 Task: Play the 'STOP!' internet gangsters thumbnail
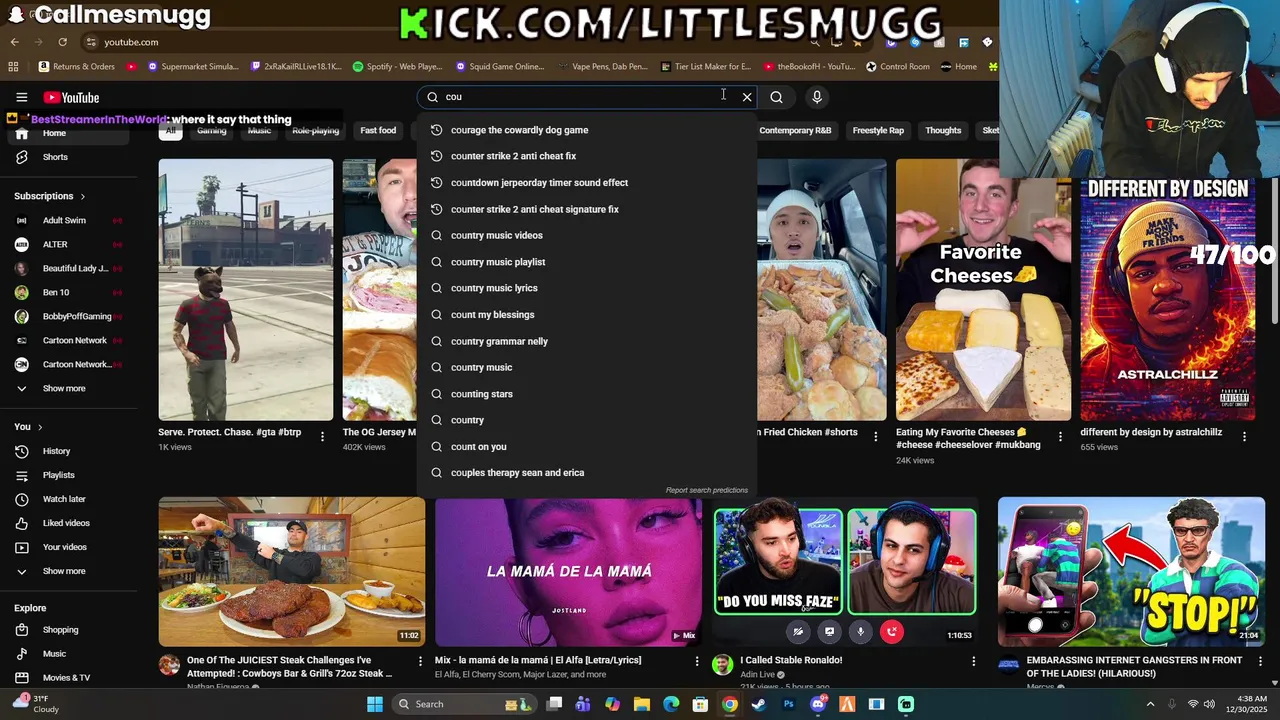(1131, 572)
